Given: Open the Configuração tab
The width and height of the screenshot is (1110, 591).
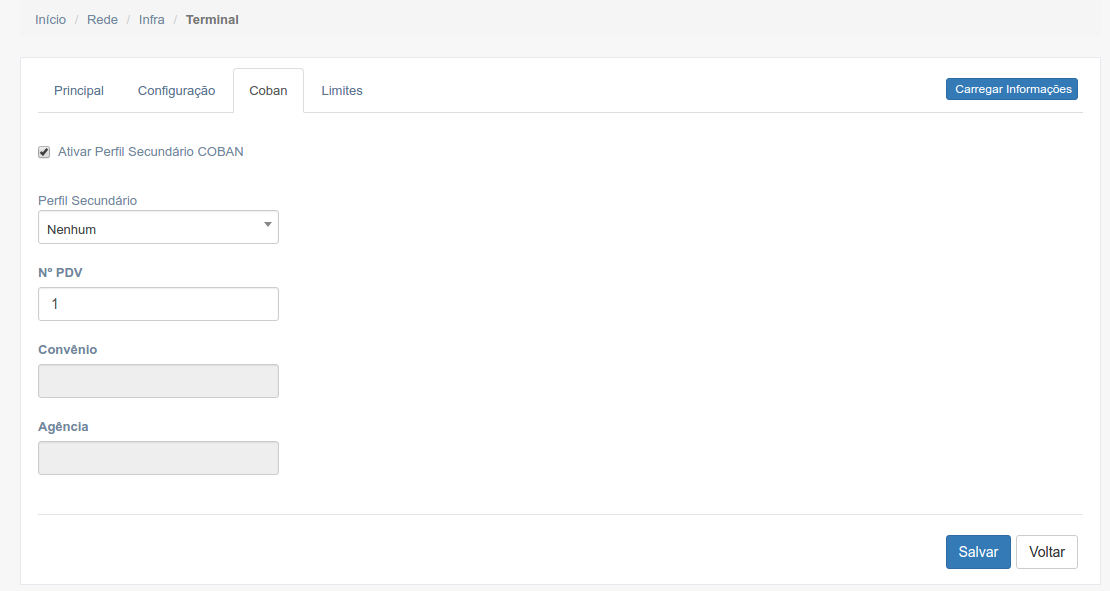Looking at the screenshot, I should [x=176, y=91].
